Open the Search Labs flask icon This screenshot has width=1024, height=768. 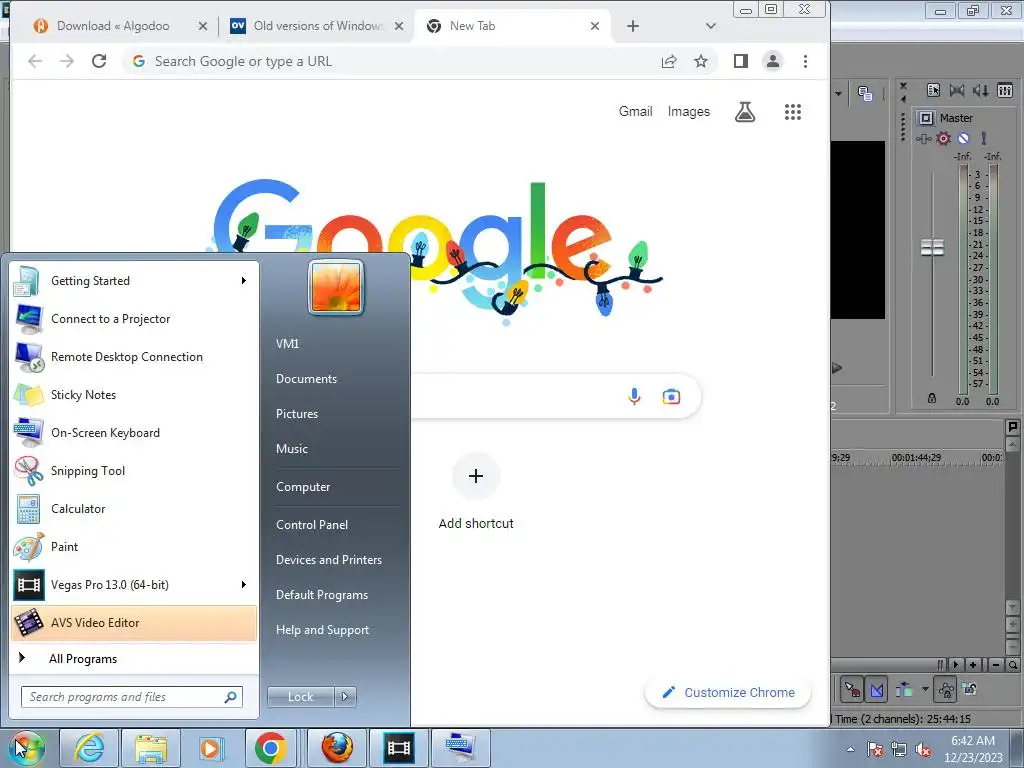pos(745,112)
